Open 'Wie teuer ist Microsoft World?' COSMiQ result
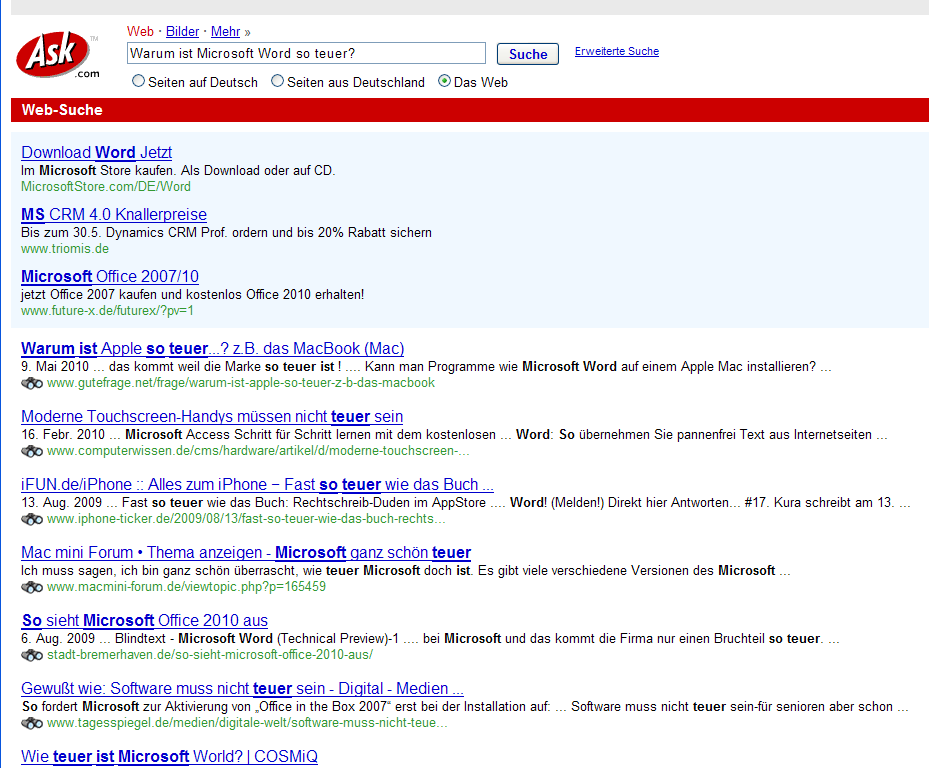This screenshot has width=929, height=768. [x=169, y=757]
